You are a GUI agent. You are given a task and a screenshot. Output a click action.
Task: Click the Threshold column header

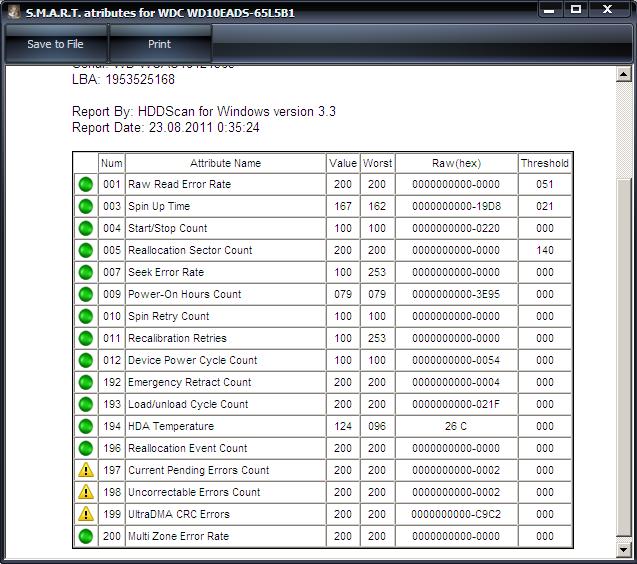point(544,163)
